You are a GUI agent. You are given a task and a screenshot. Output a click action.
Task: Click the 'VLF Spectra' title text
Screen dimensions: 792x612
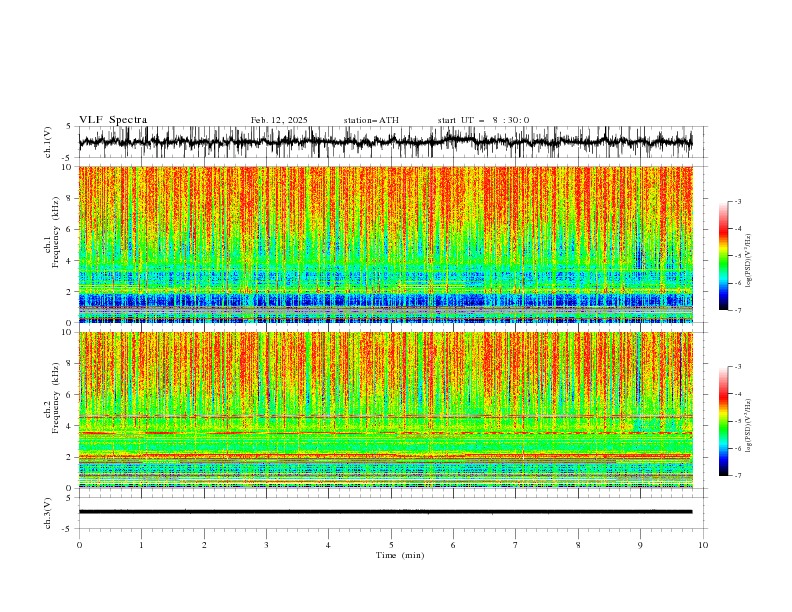[x=113, y=120]
